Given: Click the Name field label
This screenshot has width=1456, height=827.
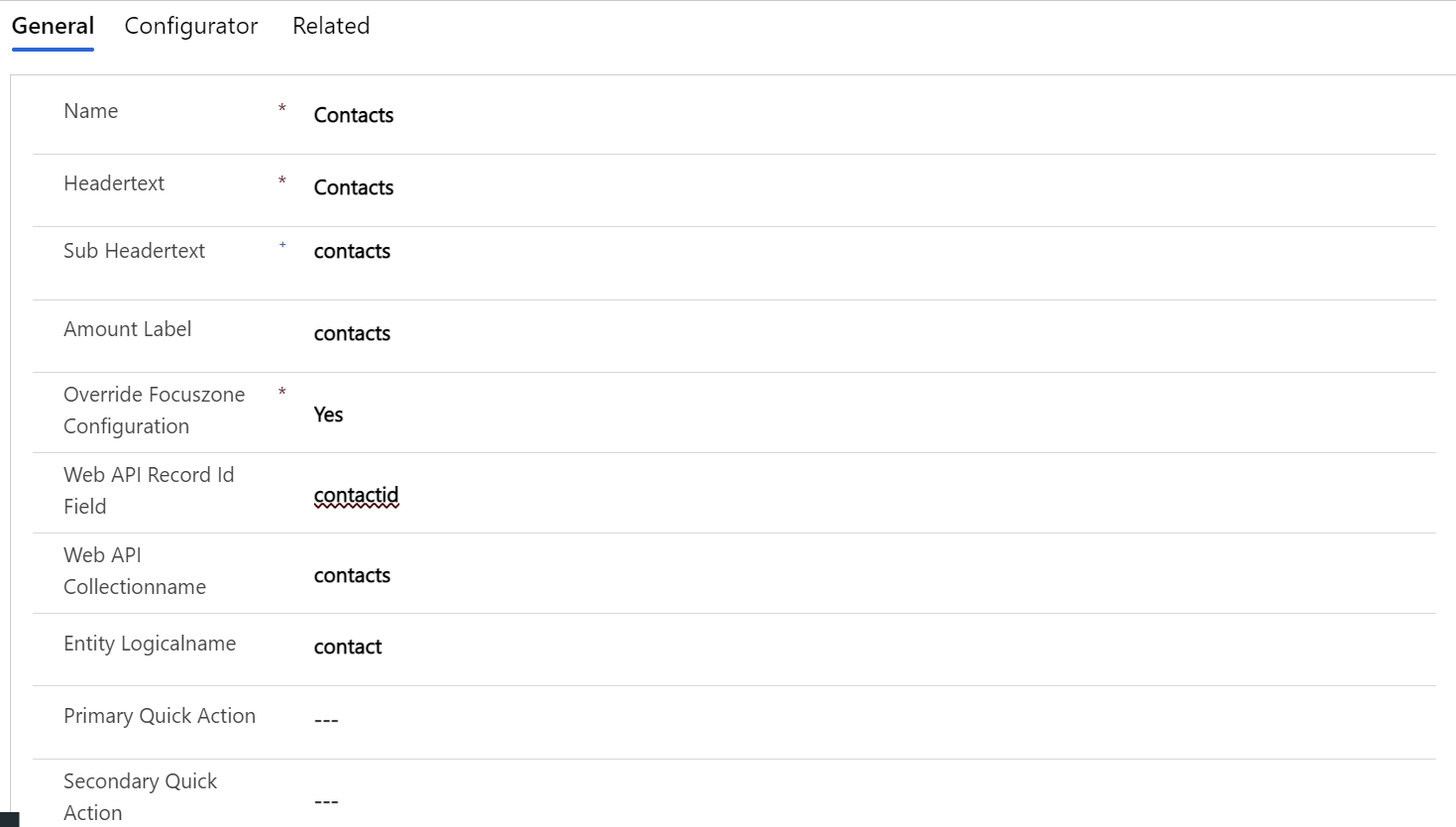Looking at the screenshot, I should click(x=90, y=111).
